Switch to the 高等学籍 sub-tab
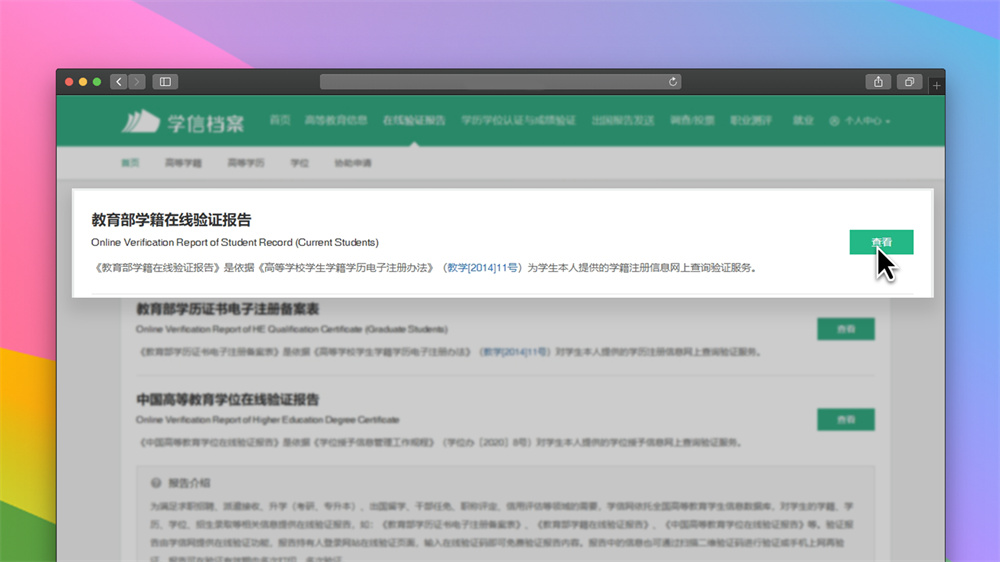This screenshot has height=562, width=1000. [183, 162]
